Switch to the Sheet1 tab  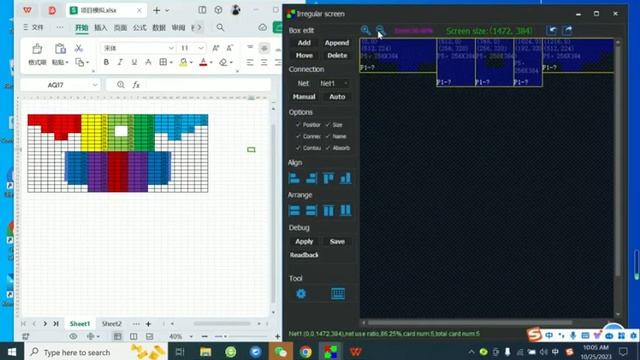(80, 324)
